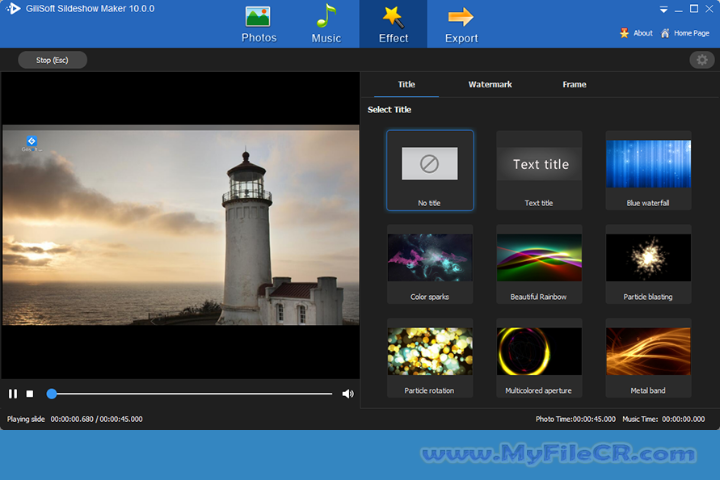The image size is (720, 480).
Task: Open the Music section
Action: point(326,25)
